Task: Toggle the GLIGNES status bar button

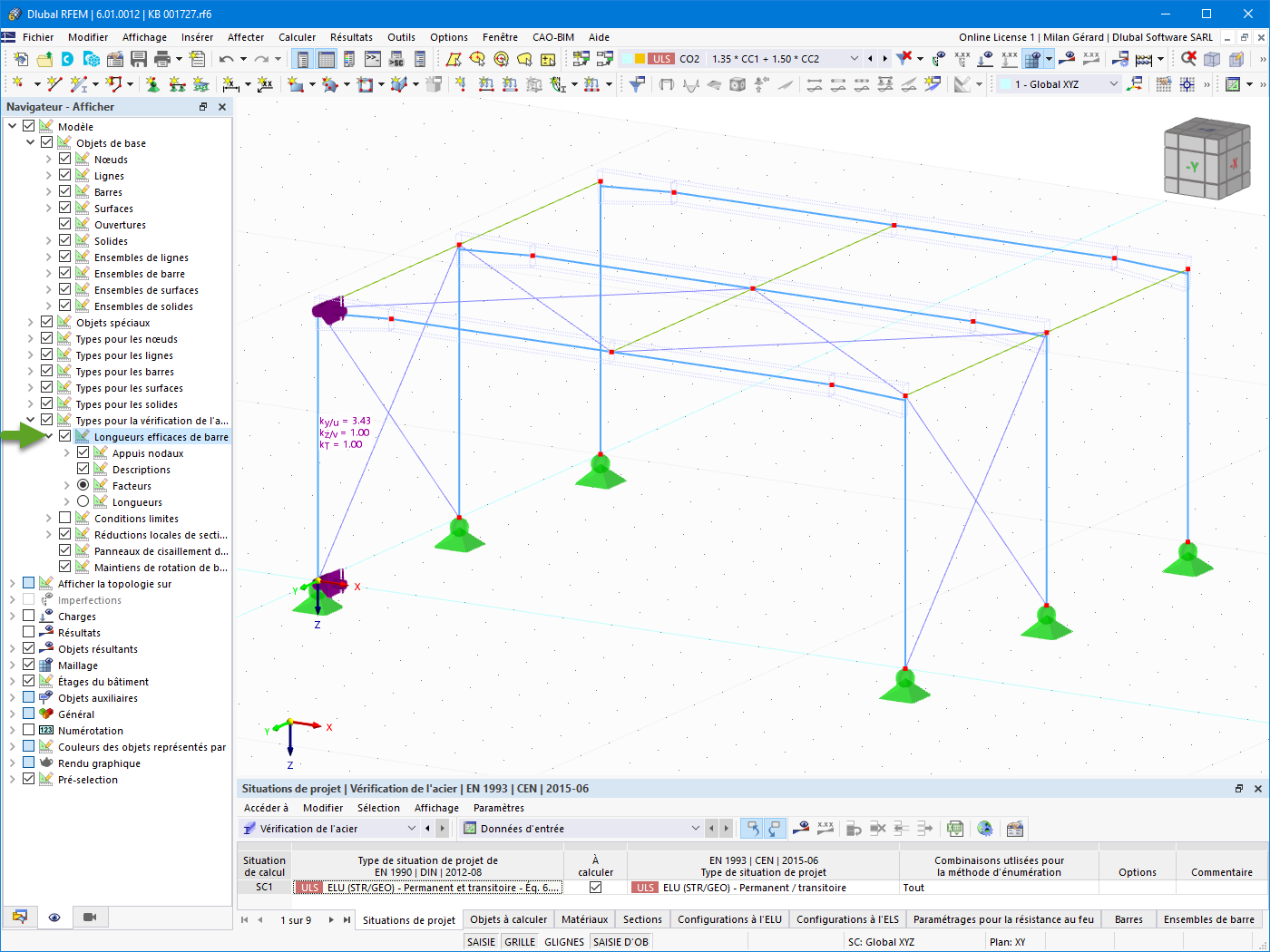Action: (564, 942)
